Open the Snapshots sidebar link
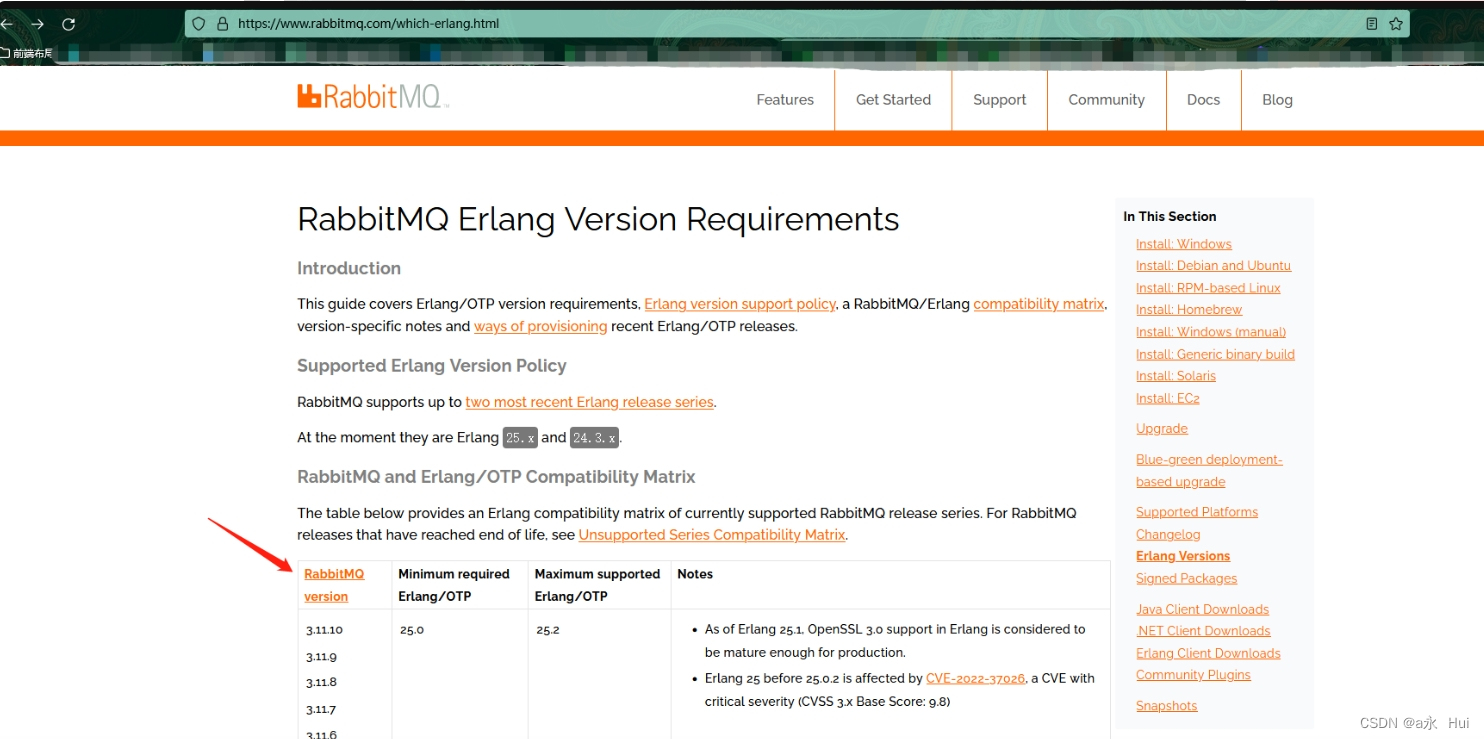 click(1166, 706)
